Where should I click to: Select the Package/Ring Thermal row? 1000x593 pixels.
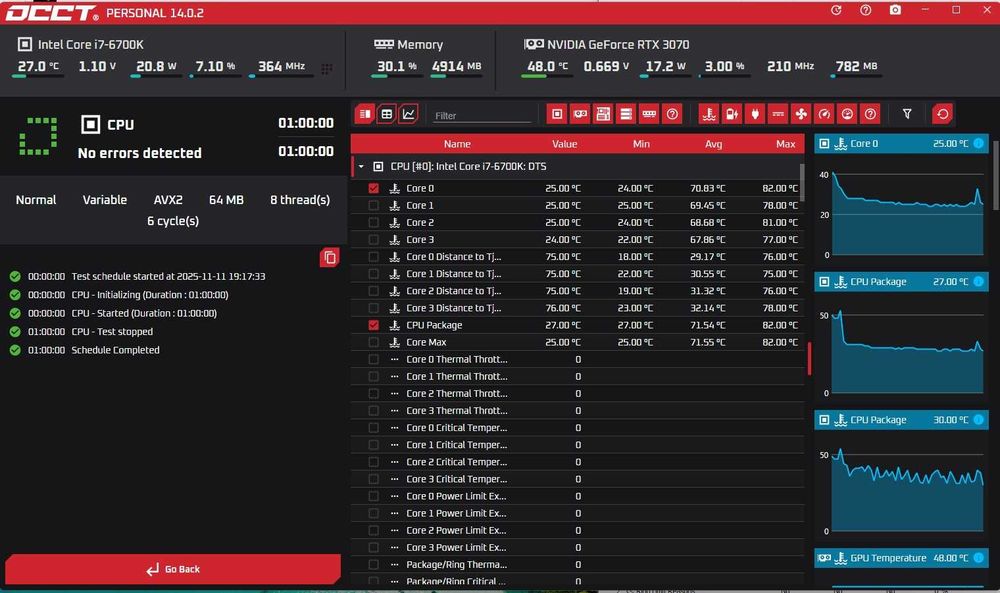click(x=577, y=565)
